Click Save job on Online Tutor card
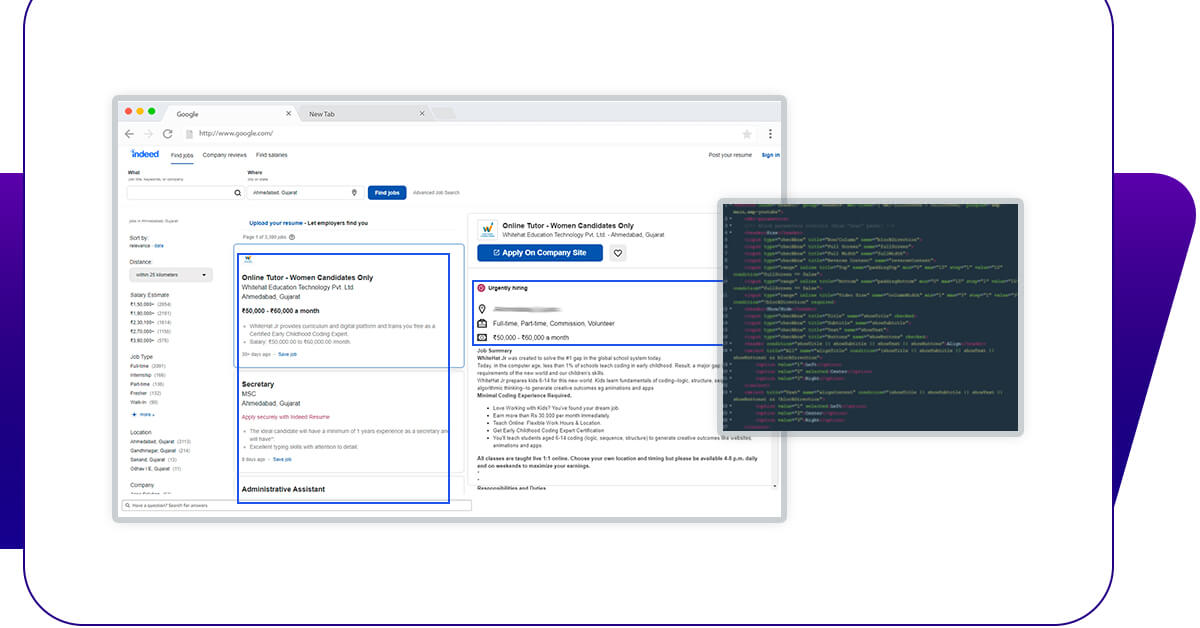The width and height of the screenshot is (1200, 628). (287, 354)
